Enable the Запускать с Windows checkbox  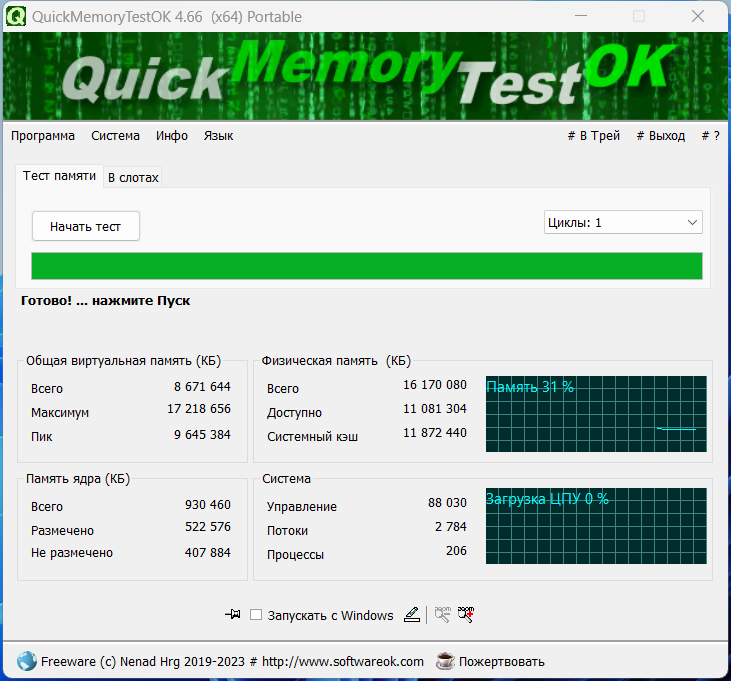click(x=255, y=614)
